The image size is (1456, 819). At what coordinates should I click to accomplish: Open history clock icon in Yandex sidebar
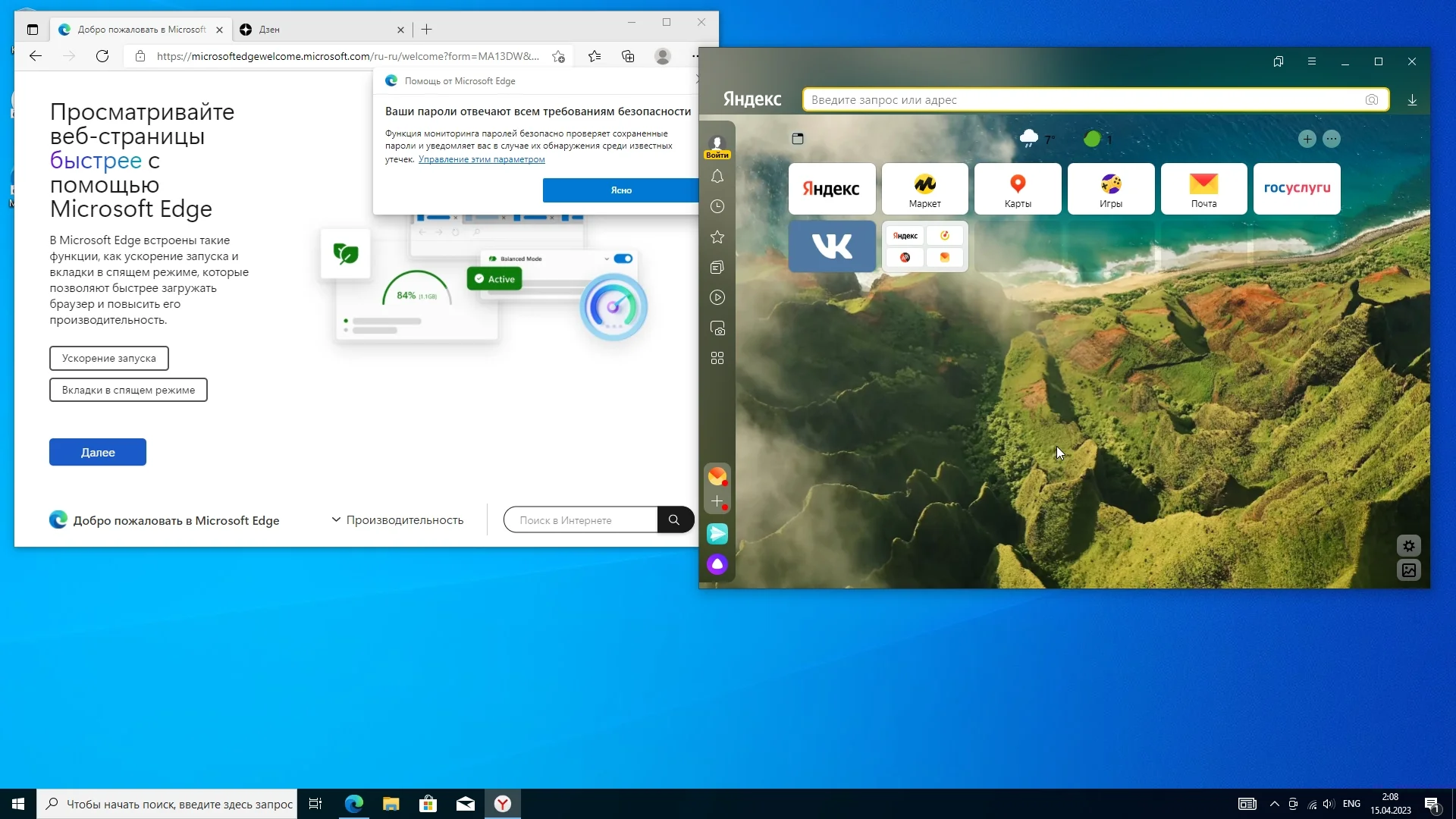tap(717, 207)
